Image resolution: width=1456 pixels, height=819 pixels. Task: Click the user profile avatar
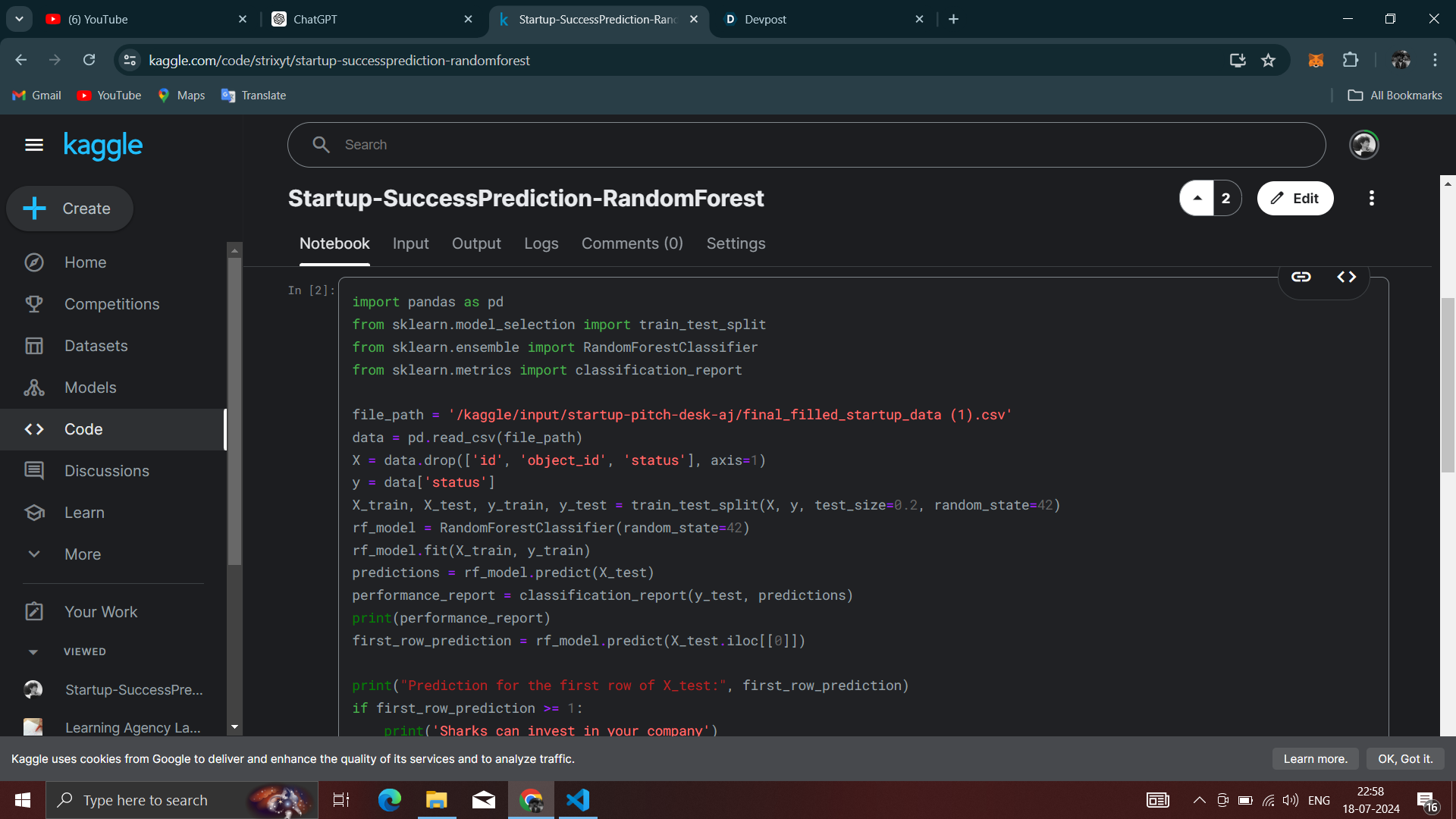(x=1363, y=145)
